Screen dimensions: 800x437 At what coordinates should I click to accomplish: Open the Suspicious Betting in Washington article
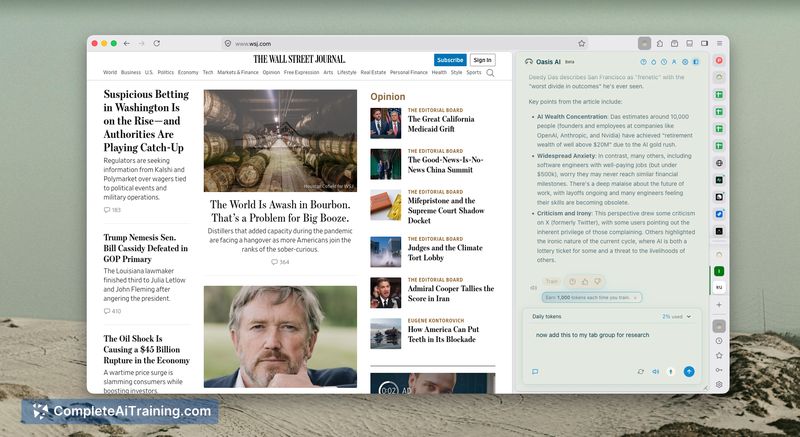pos(146,121)
